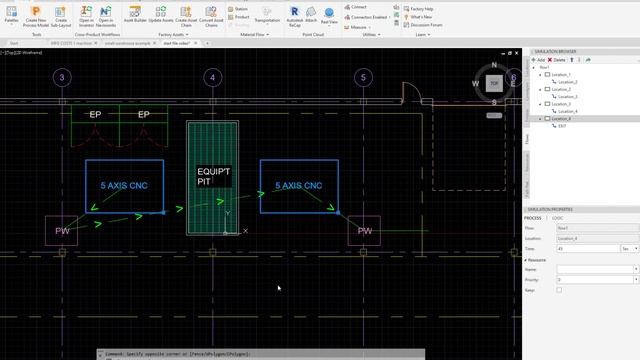Click the TOP face of ViewCube
This screenshot has width=640, height=360.
coord(494,83)
